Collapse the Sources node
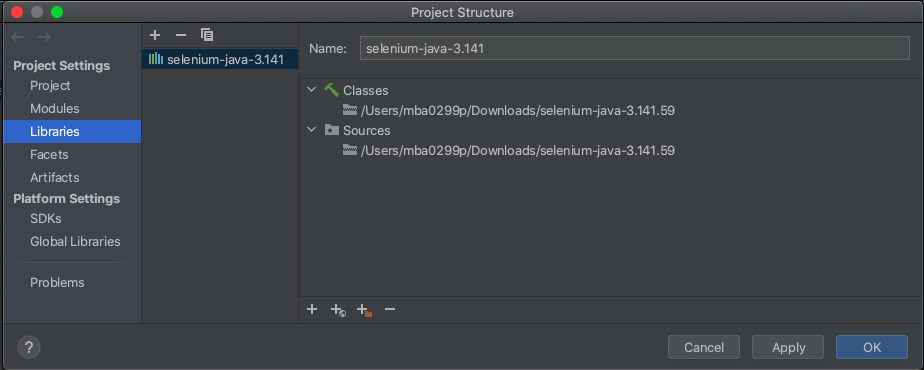Image resolution: width=924 pixels, height=370 pixels. coord(312,130)
